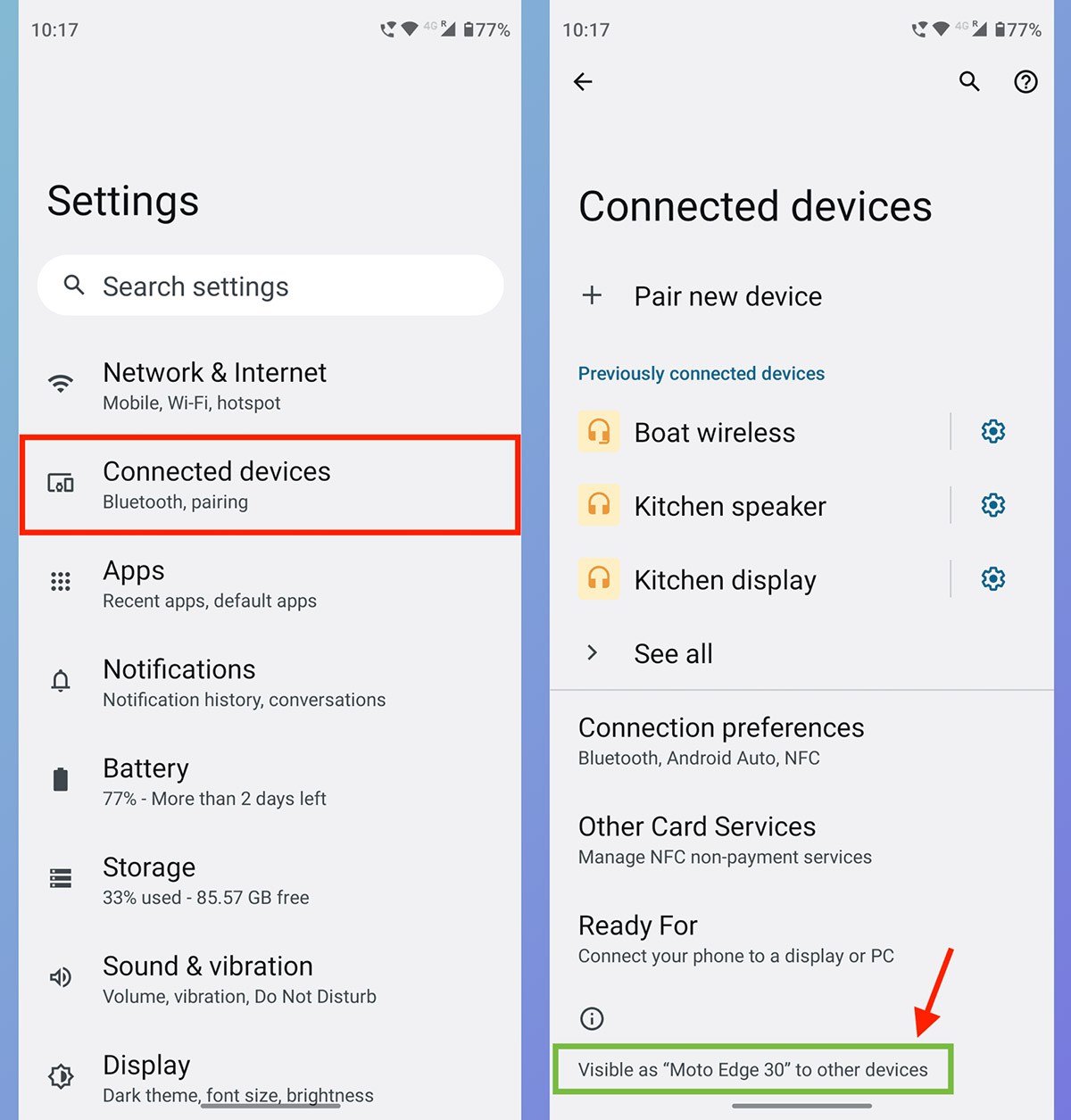
Task: Open help with the question mark icon
Action: 1025,82
